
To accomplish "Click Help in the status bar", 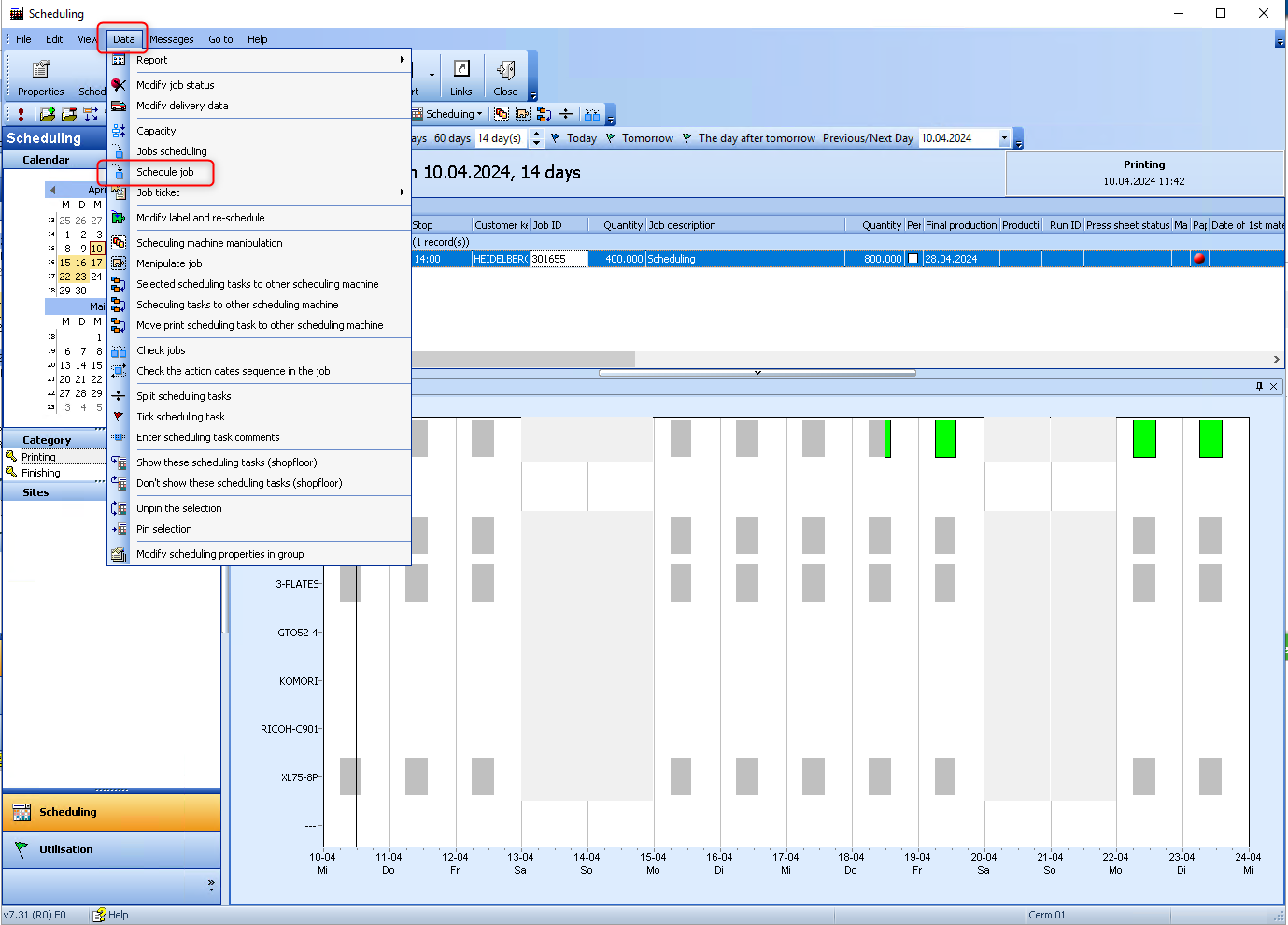I will pyautogui.click(x=111, y=915).
